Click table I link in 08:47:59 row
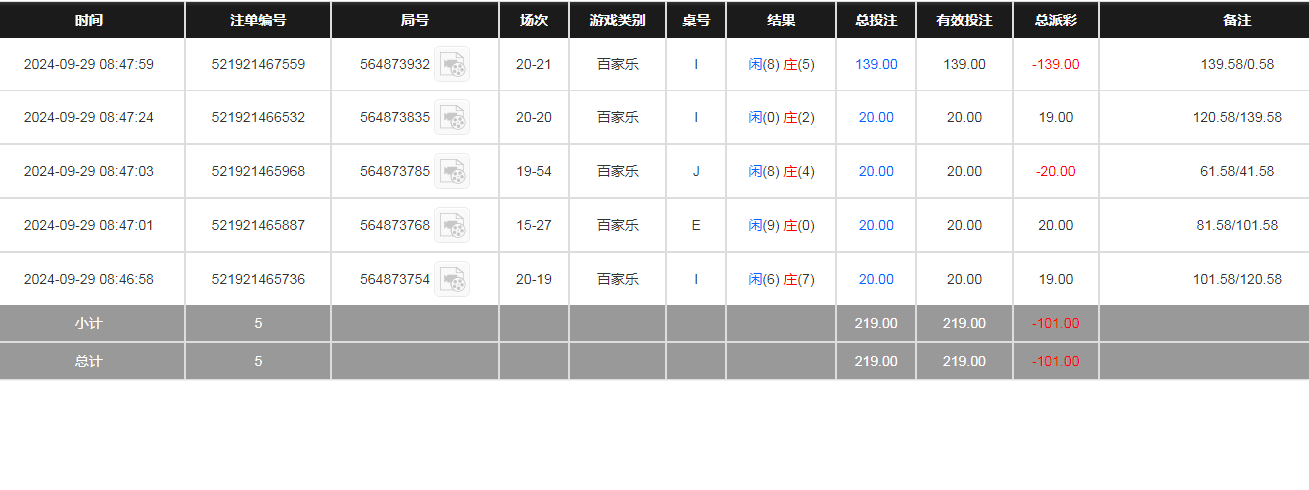Image resolution: width=1309 pixels, height=490 pixels. click(696, 65)
